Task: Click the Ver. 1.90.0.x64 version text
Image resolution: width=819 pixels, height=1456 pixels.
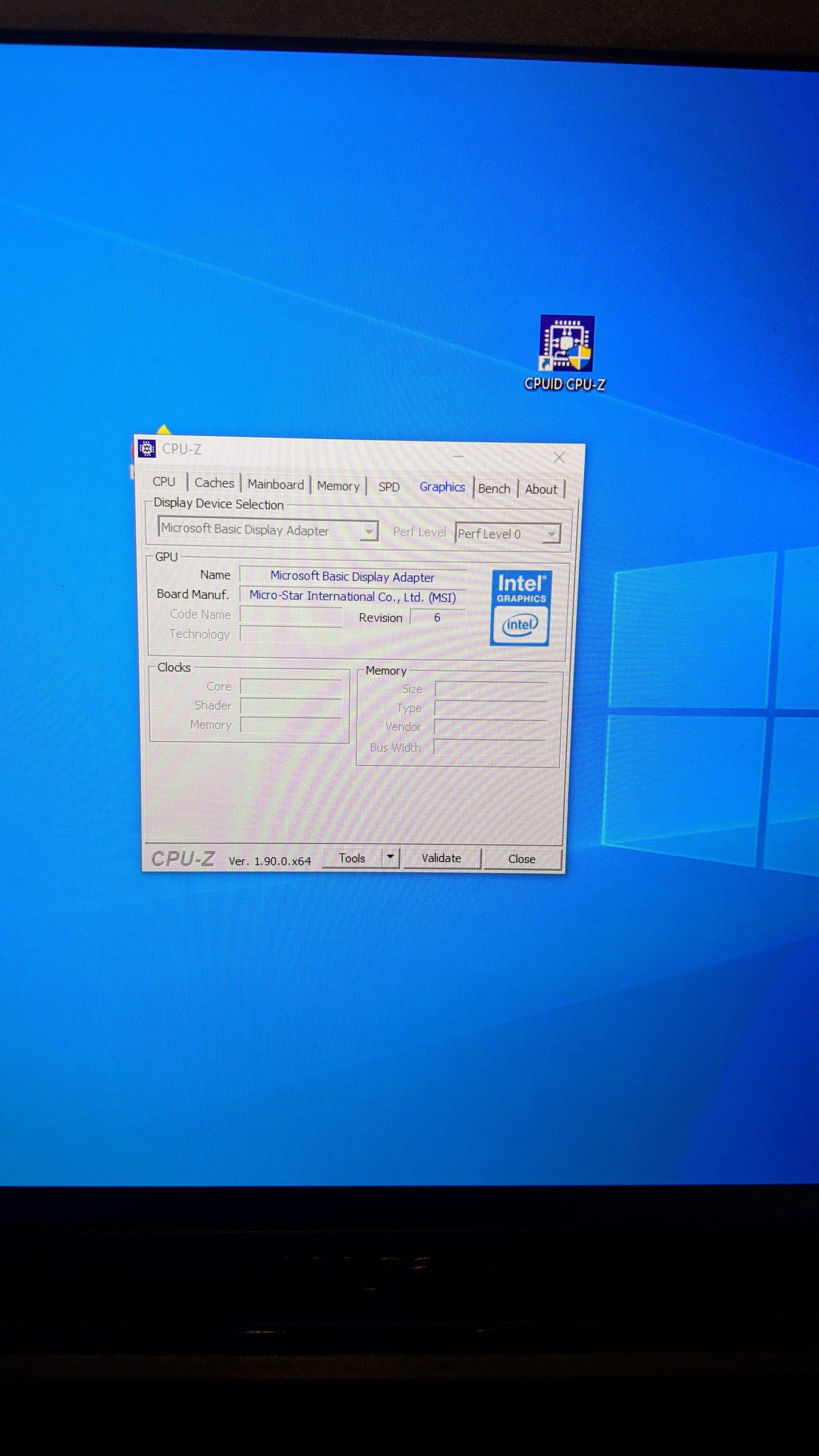Action: pos(270,861)
